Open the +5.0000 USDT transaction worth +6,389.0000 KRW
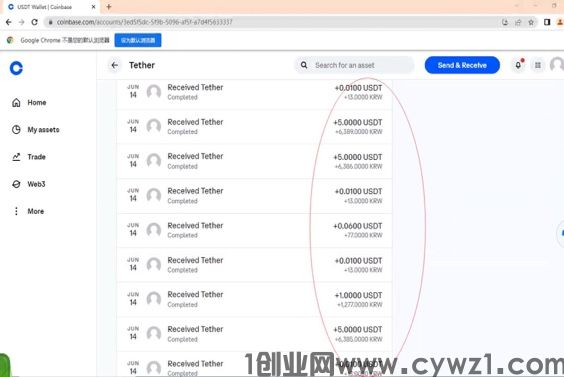This screenshot has height=377, width=564. (x=254, y=127)
